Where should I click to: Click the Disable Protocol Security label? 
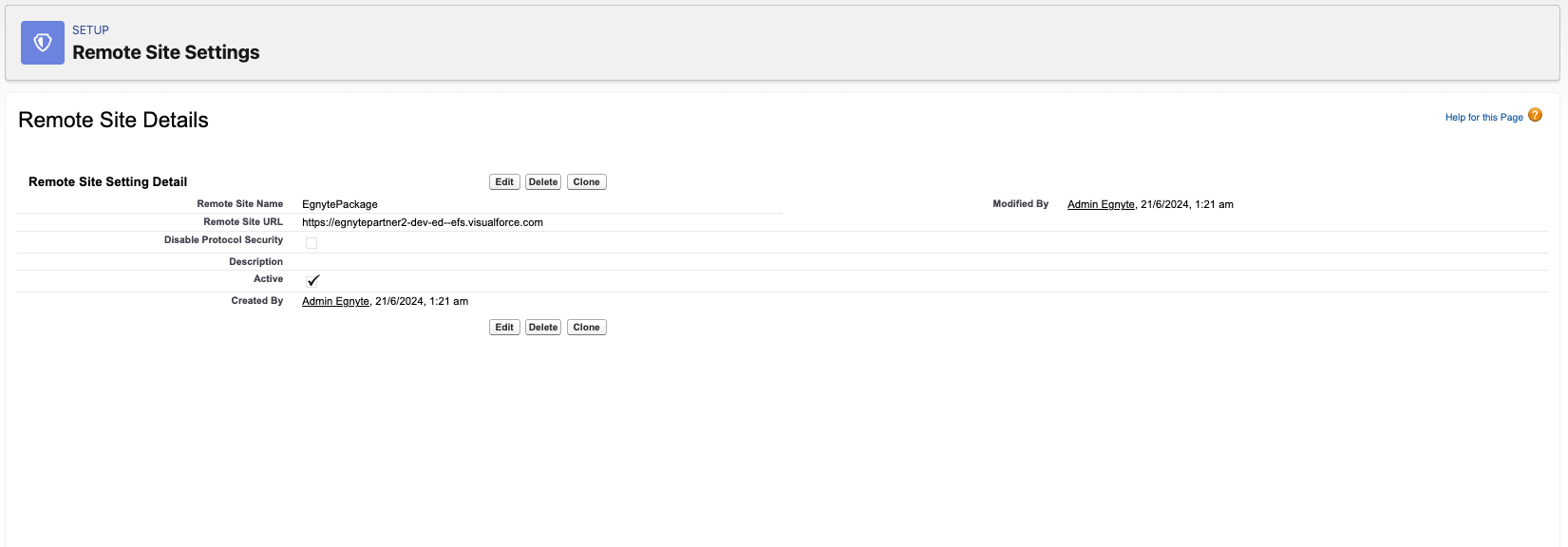point(224,240)
